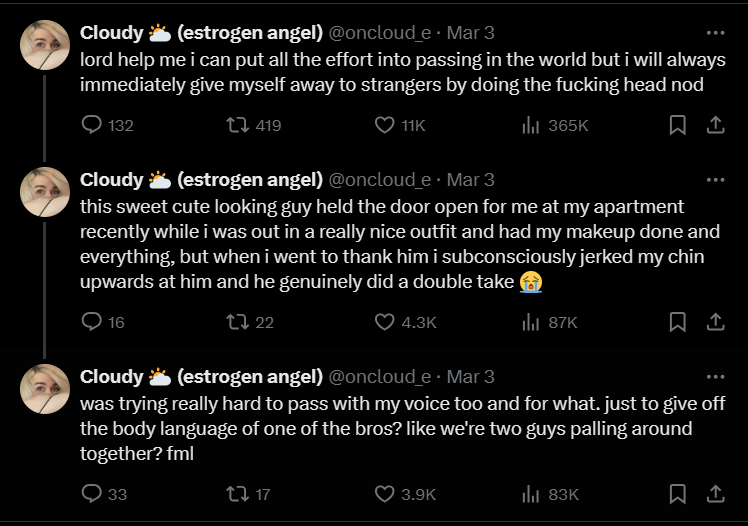Image resolution: width=748 pixels, height=526 pixels.
Task: Like the tweet with 4.3K likes
Action: 385,322
